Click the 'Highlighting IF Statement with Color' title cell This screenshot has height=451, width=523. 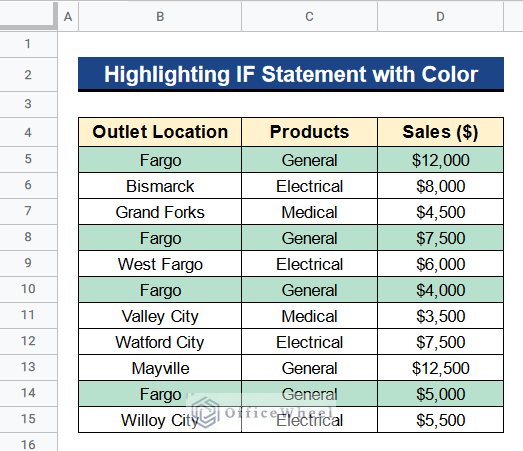pyautogui.click(x=291, y=74)
